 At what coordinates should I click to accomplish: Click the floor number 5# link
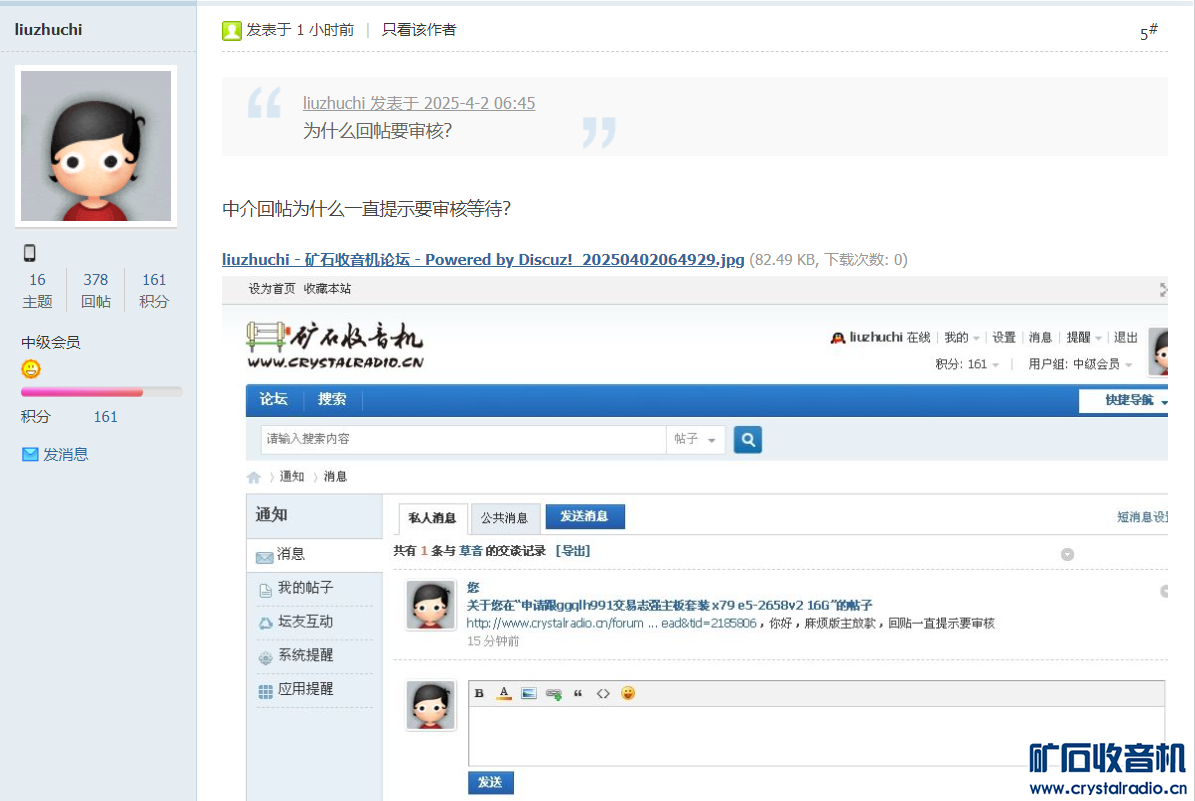[1148, 32]
